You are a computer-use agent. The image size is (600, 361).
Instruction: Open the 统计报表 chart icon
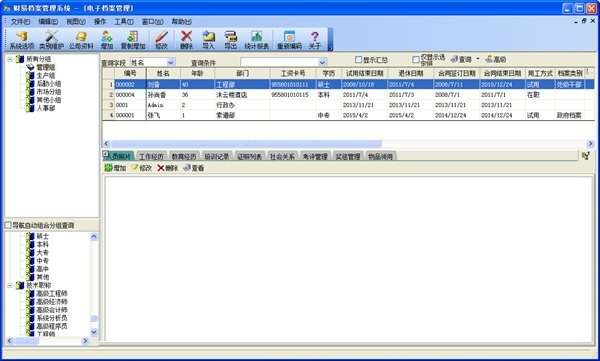(256, 40)
